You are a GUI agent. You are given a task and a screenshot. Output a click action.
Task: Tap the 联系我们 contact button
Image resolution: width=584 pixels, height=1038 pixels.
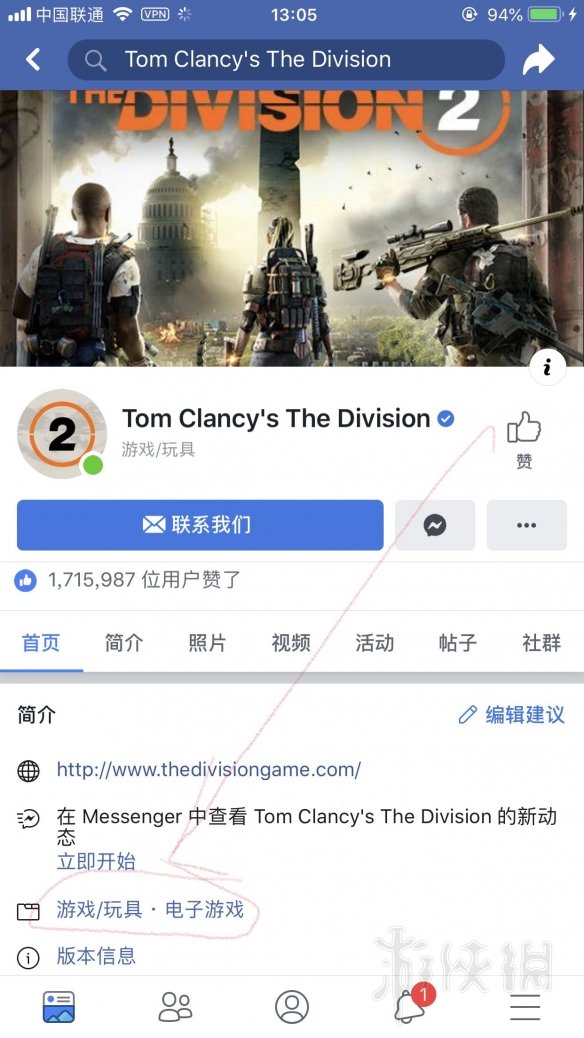coord(200,525)
